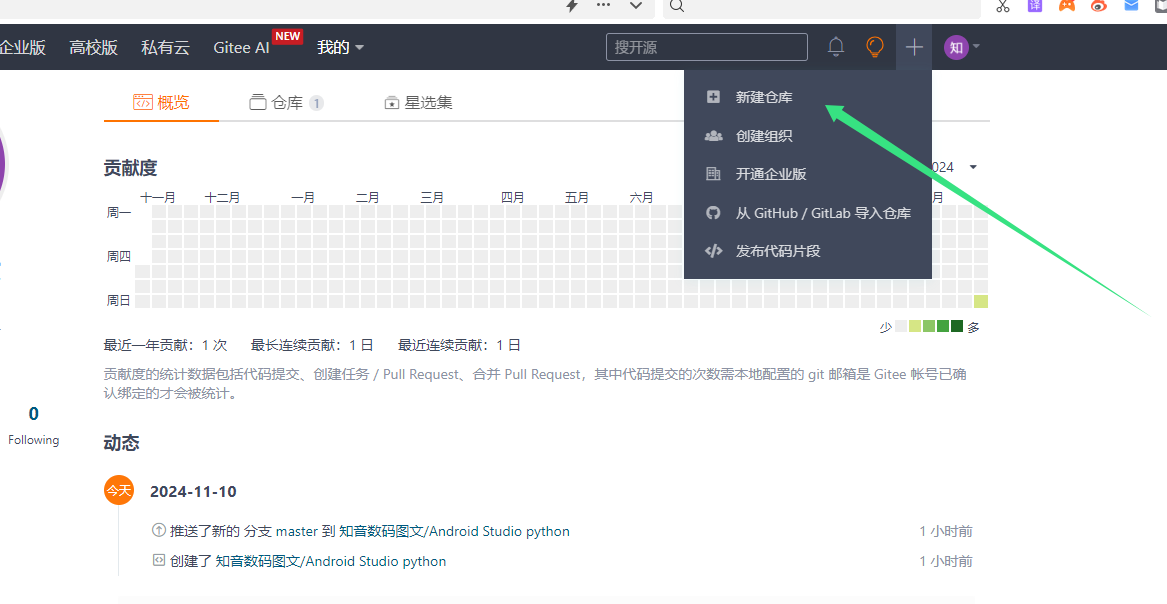The image size is (1167, 604).
Task: Click the new repository plus-square icon
Action: [x=713, y=97]
